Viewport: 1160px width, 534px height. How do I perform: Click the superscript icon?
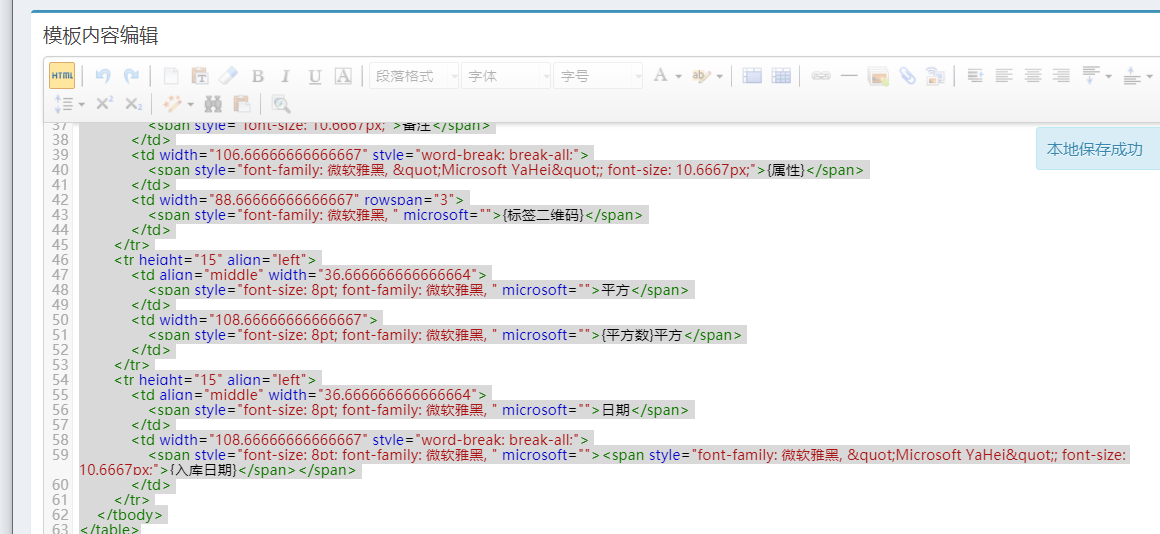click(x=104, y=104)
